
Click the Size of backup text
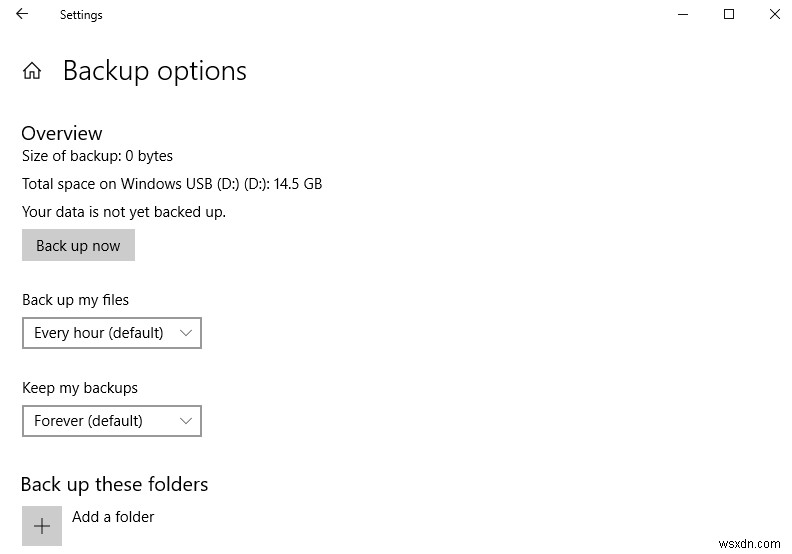(97, 156)
